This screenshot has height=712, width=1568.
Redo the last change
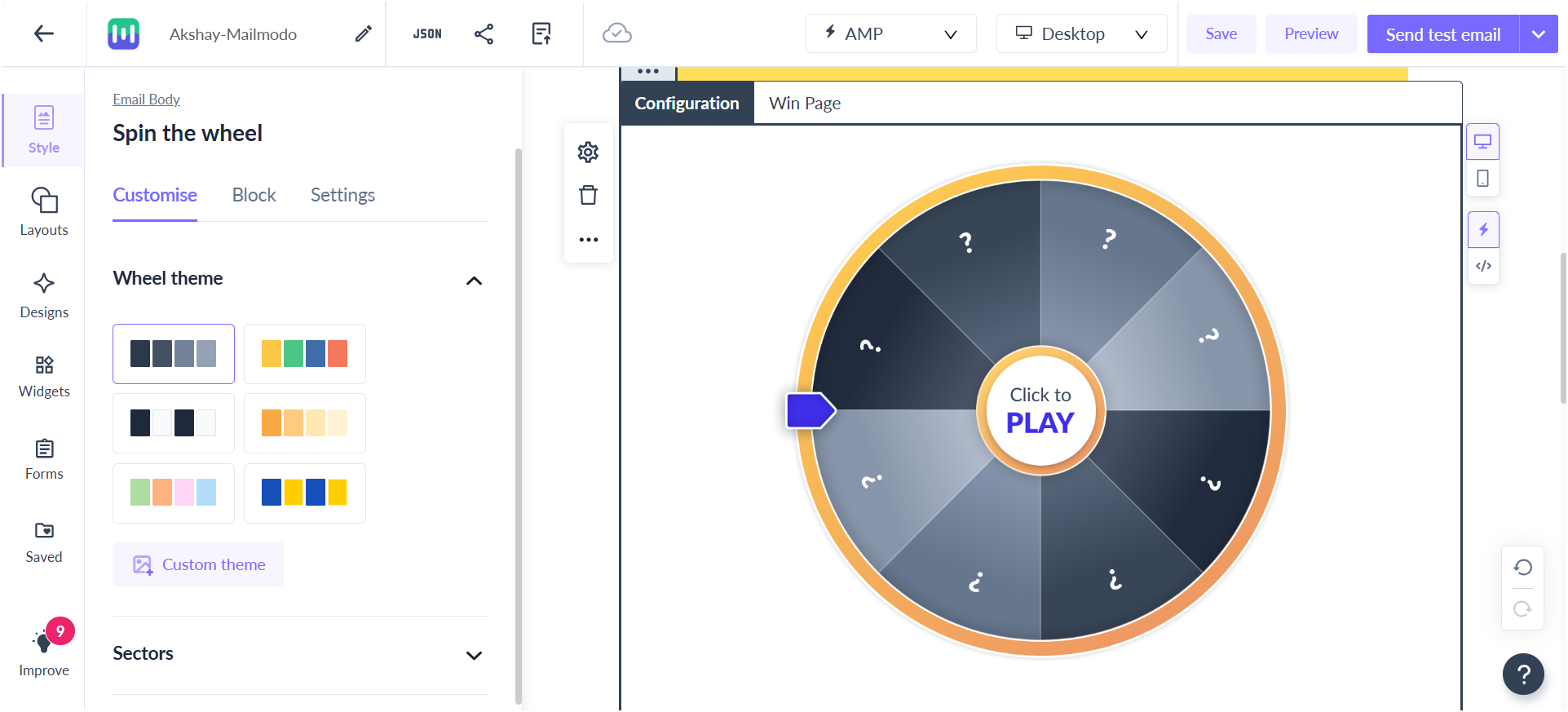pyautogui.click(x=1522, y=608)
